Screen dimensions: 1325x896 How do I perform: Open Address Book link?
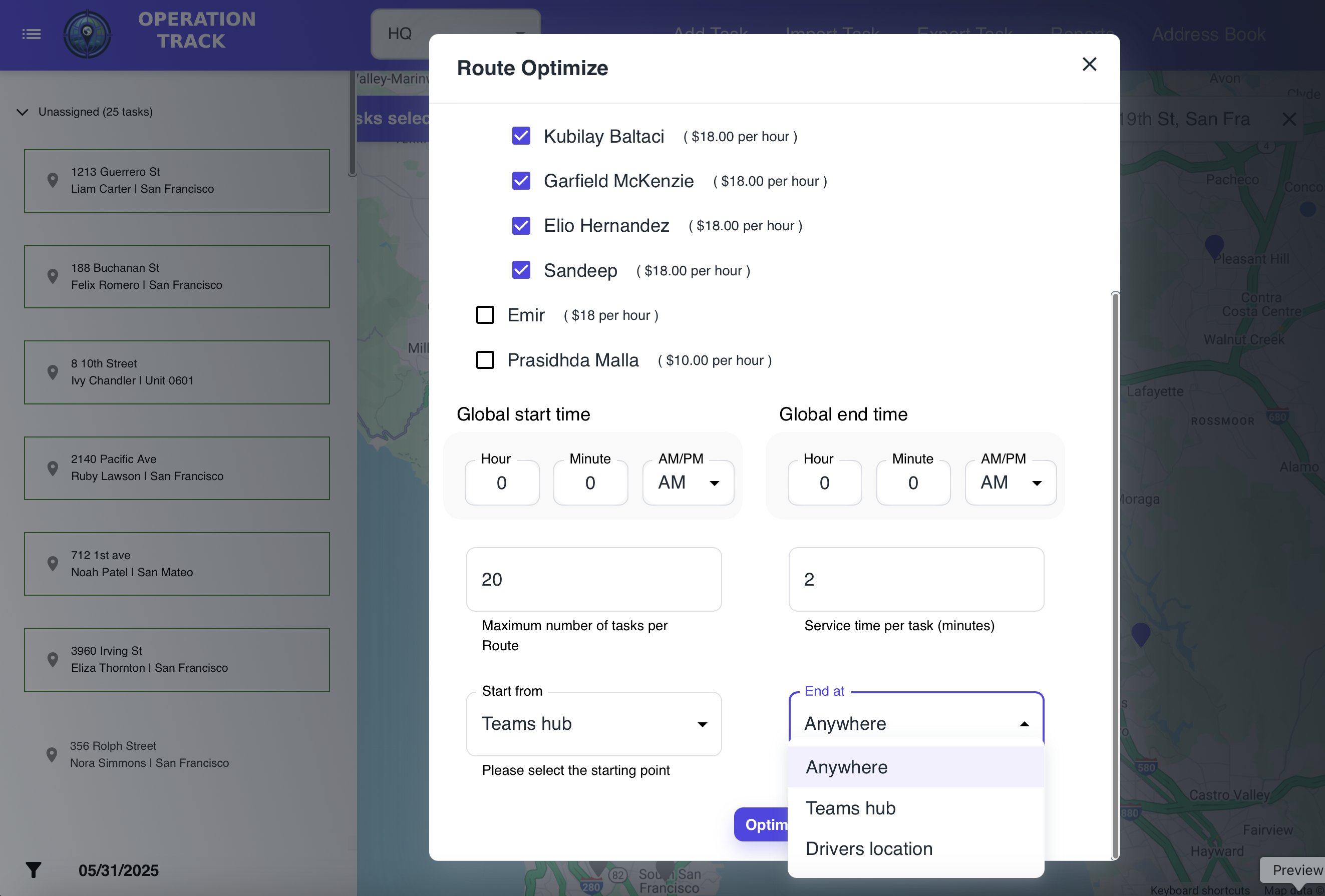1208,34
